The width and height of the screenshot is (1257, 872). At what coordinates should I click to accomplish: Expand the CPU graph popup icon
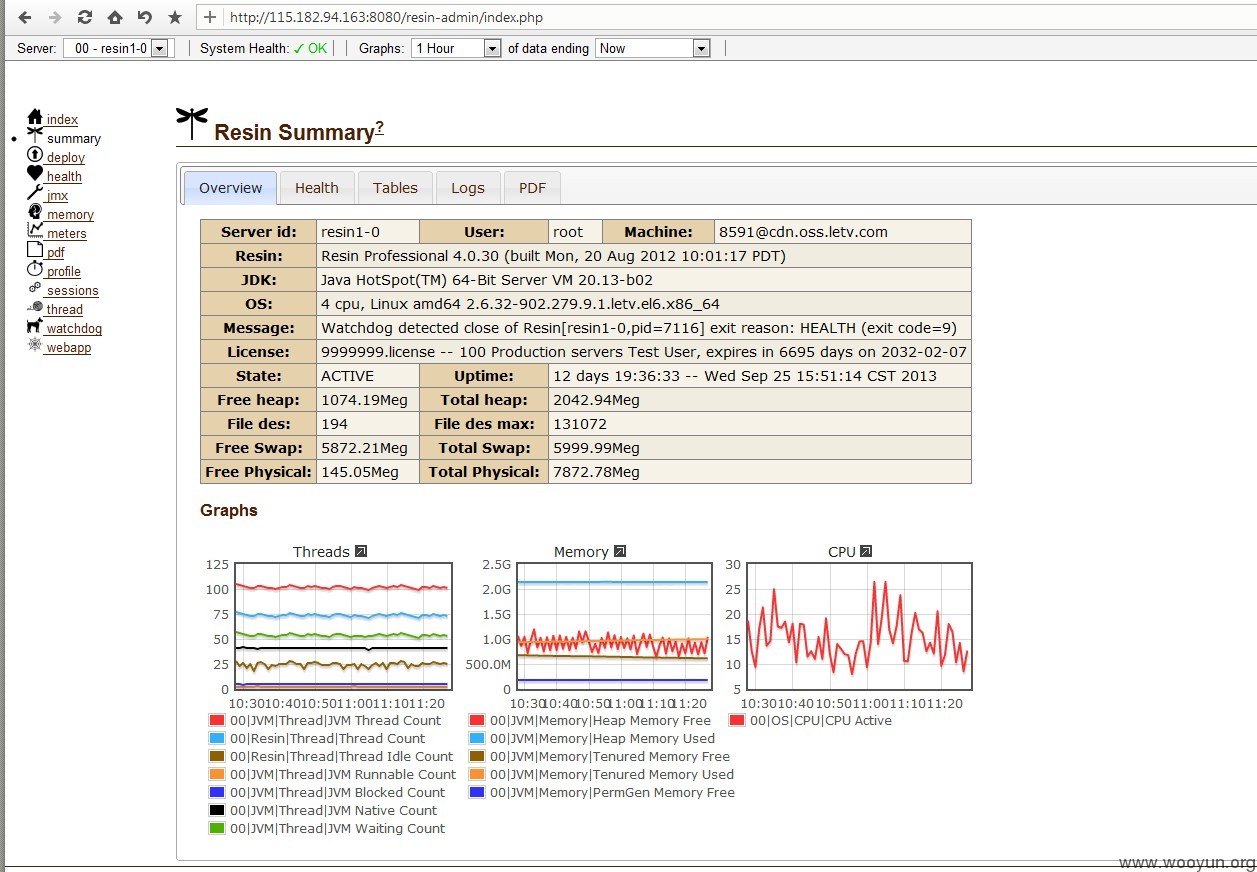point(866,551)
